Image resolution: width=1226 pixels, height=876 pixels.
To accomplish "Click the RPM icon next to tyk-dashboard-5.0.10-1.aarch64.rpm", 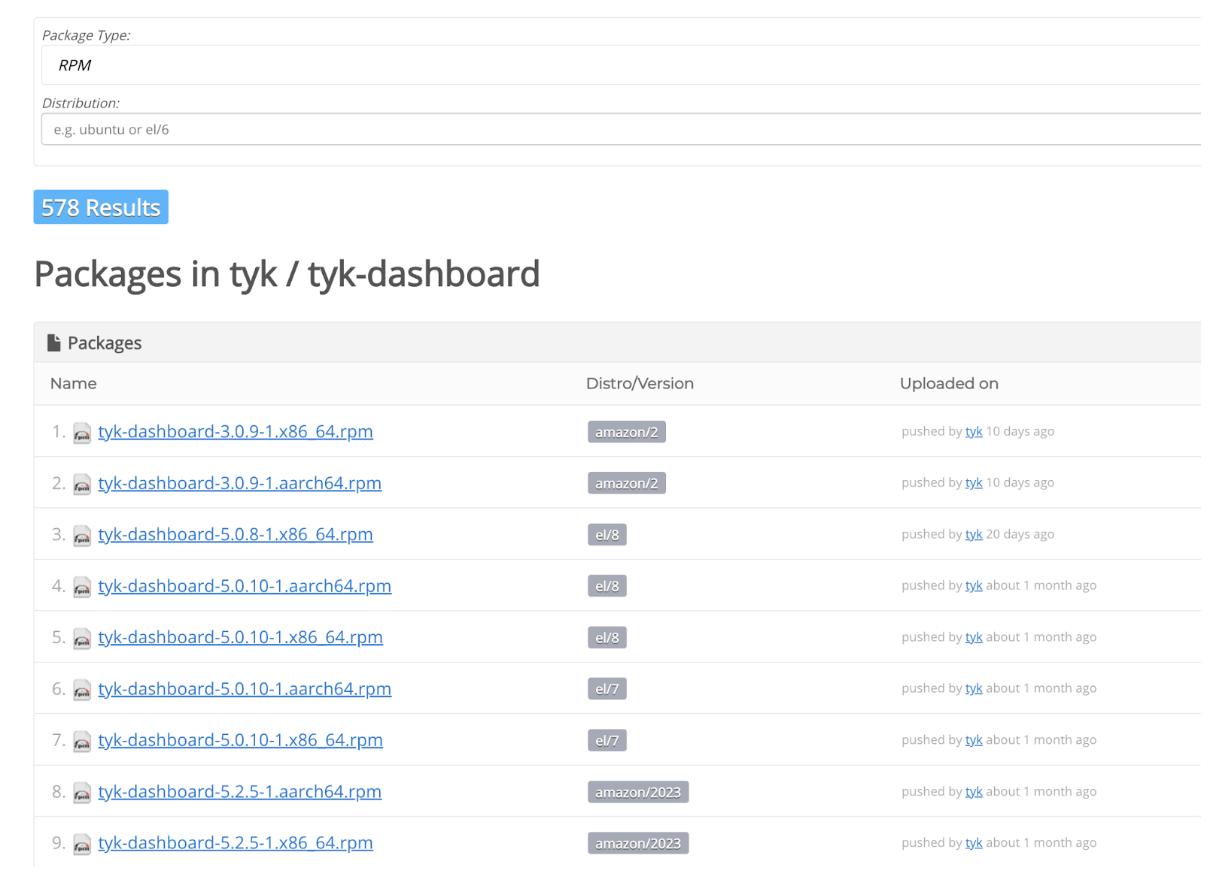I will tap(82, 586).
